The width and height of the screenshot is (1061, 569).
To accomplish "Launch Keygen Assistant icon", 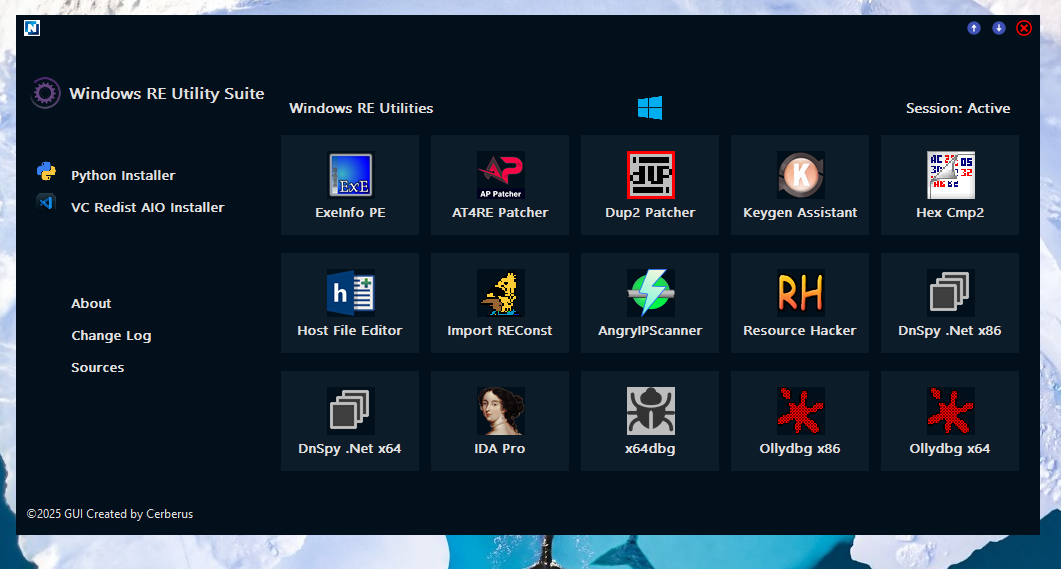I will coord(800,175).
